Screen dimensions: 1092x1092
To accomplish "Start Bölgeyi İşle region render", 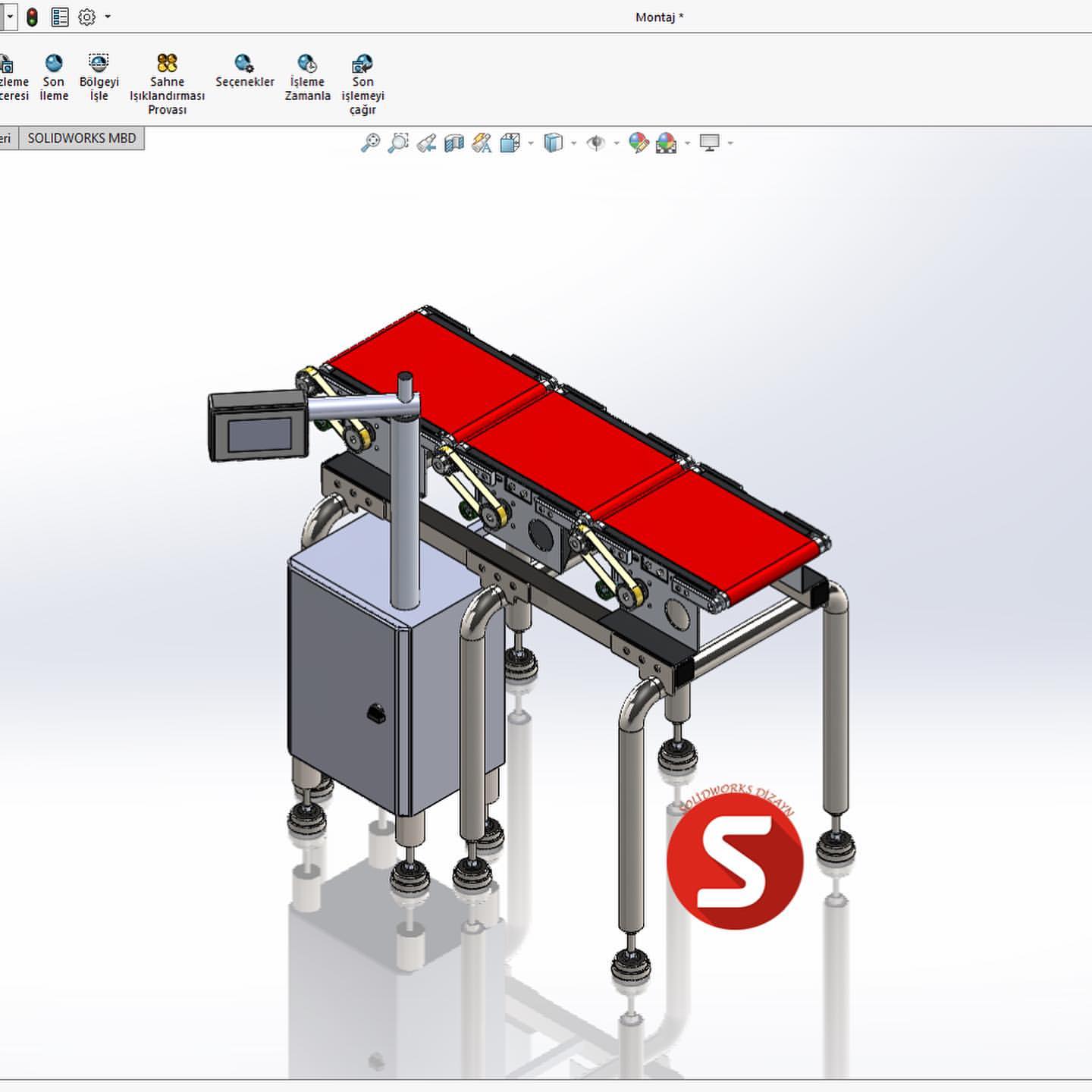I will coord(99,74).
